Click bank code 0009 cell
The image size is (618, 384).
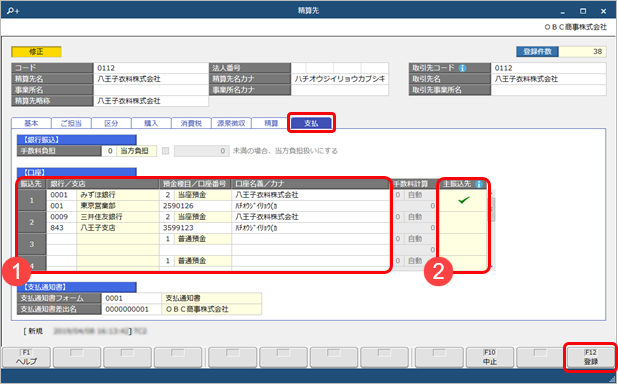(61, 217)
